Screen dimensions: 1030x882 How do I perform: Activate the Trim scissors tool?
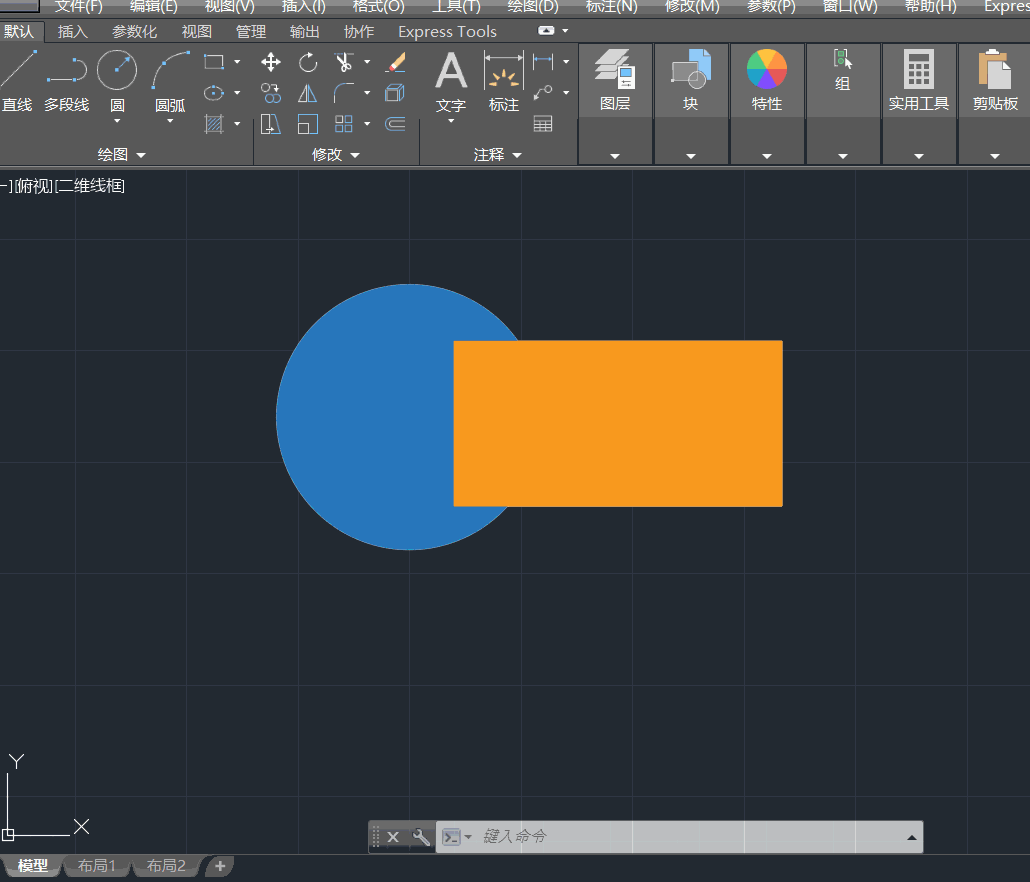click(344, 62)
